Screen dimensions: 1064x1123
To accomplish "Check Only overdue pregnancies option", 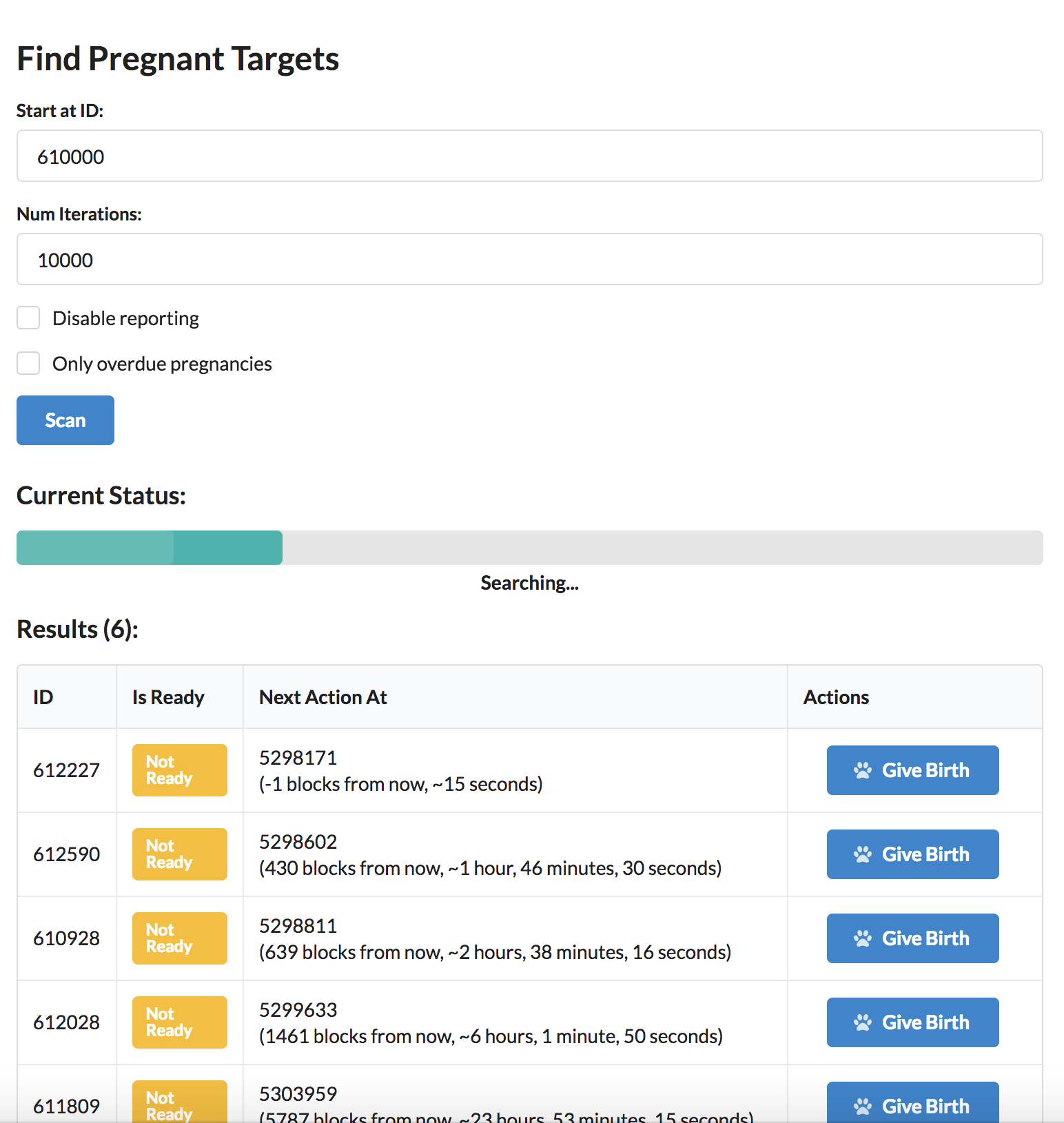I will [28, 364].
